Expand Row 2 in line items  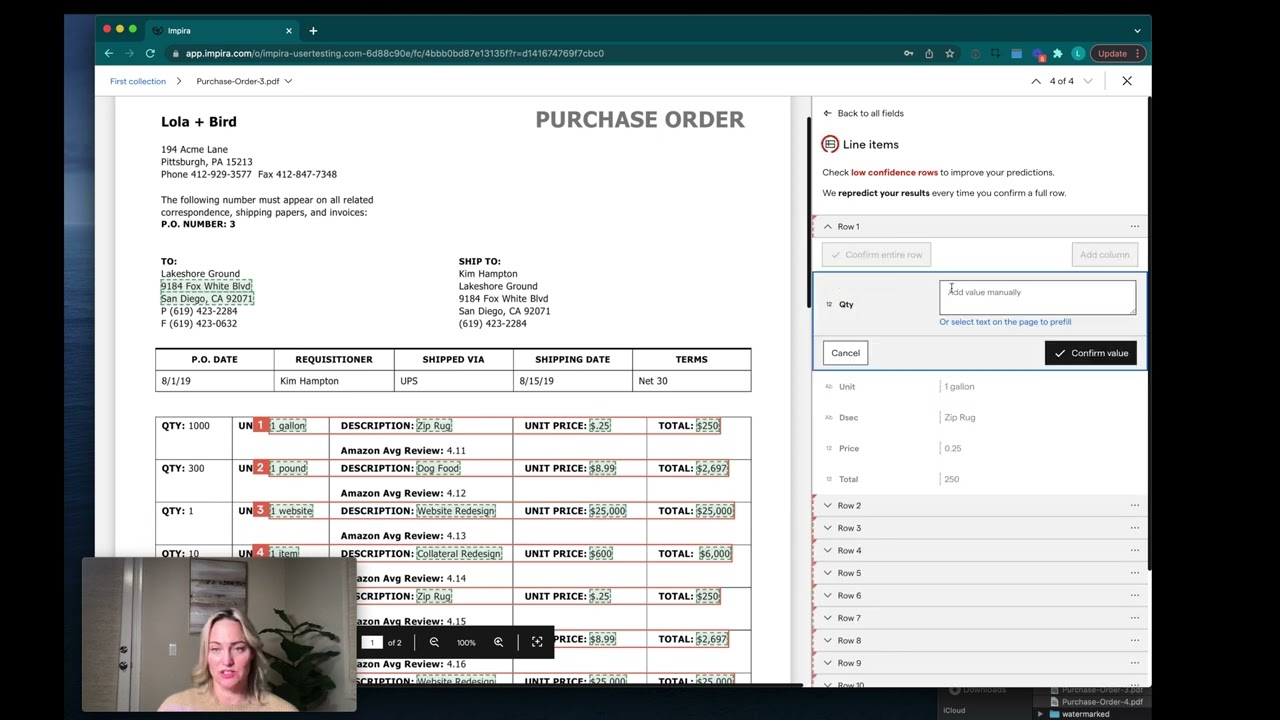[x=828, y=505]
